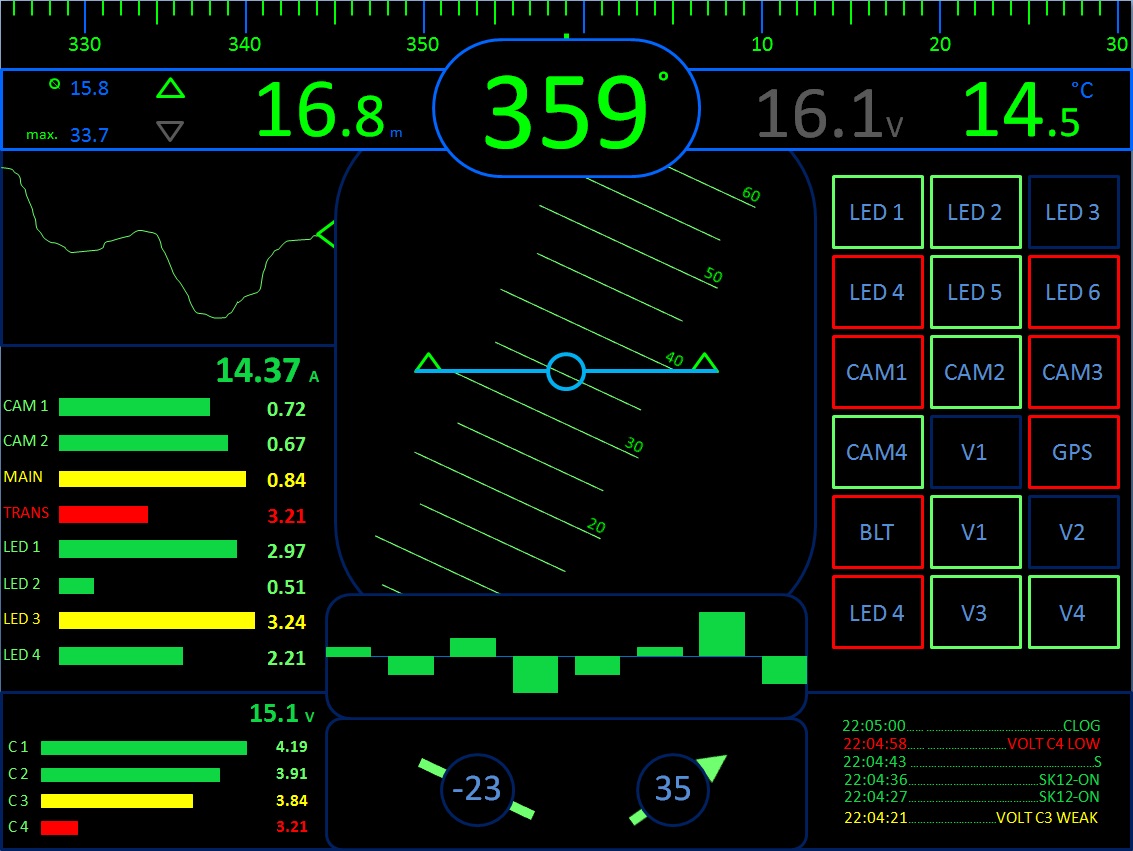The image size is (1133, 851).
Task: Select the center circle of attitude indicator
Action: click(565, 371)
